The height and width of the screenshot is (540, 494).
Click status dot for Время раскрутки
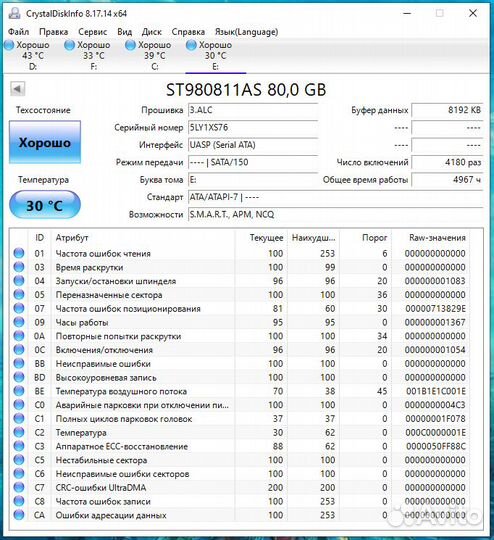[x=19, y=267]
